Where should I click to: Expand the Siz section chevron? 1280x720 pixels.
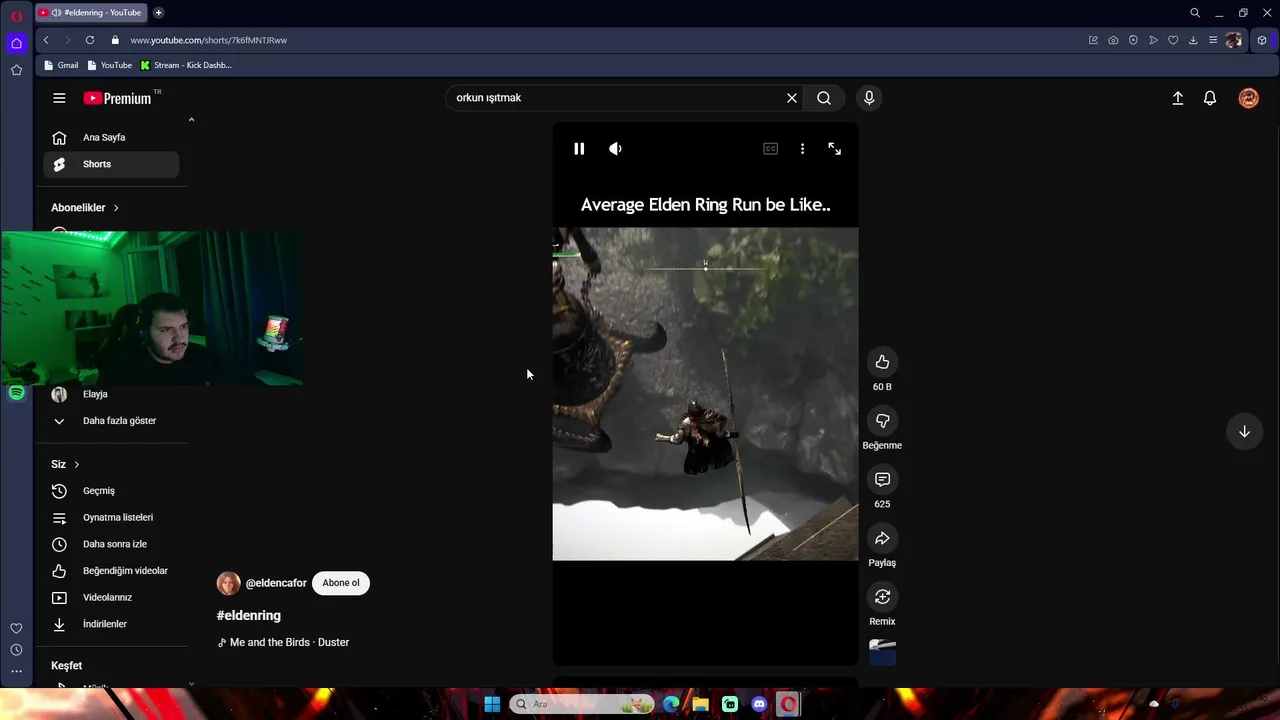point(76,465)
